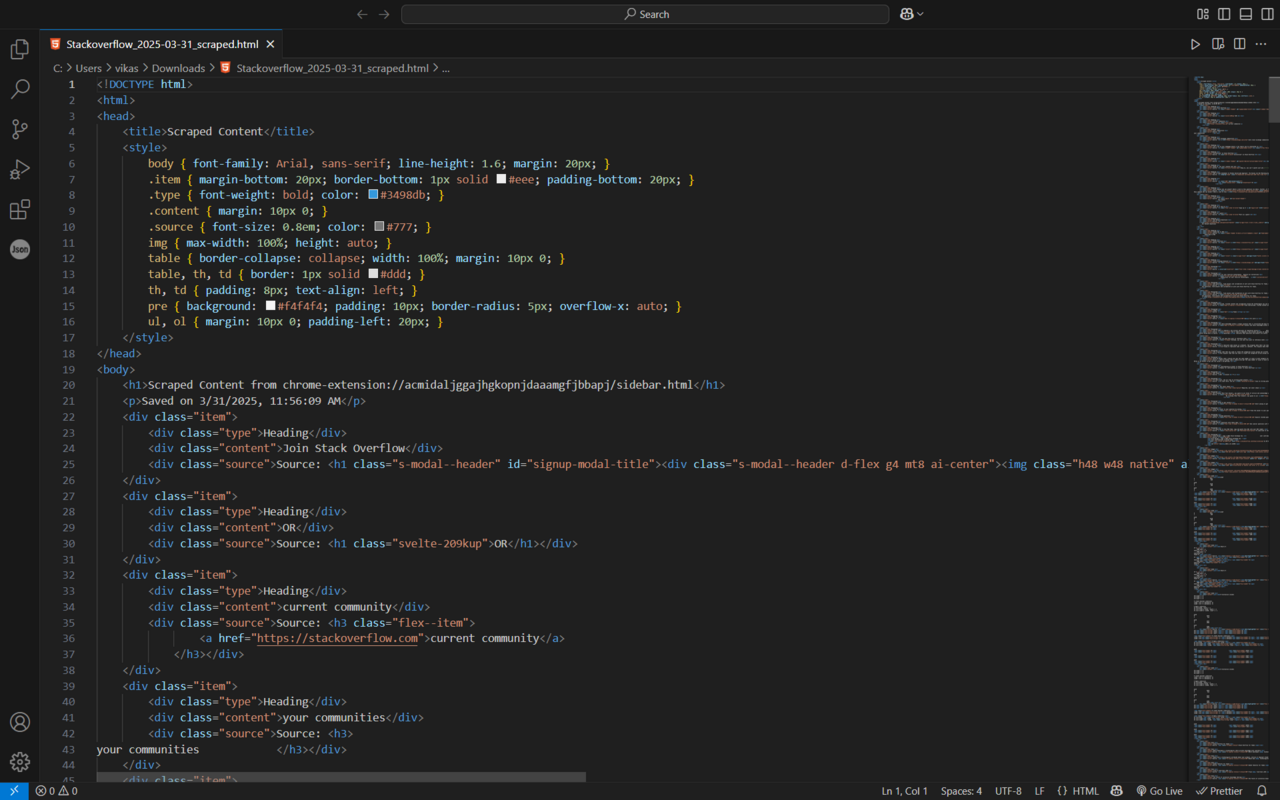Place the cursor on "Scraped Content" title text
The height and width of the screenshot is (800, 1280).
pyautogui.click(x=215, y=131)
